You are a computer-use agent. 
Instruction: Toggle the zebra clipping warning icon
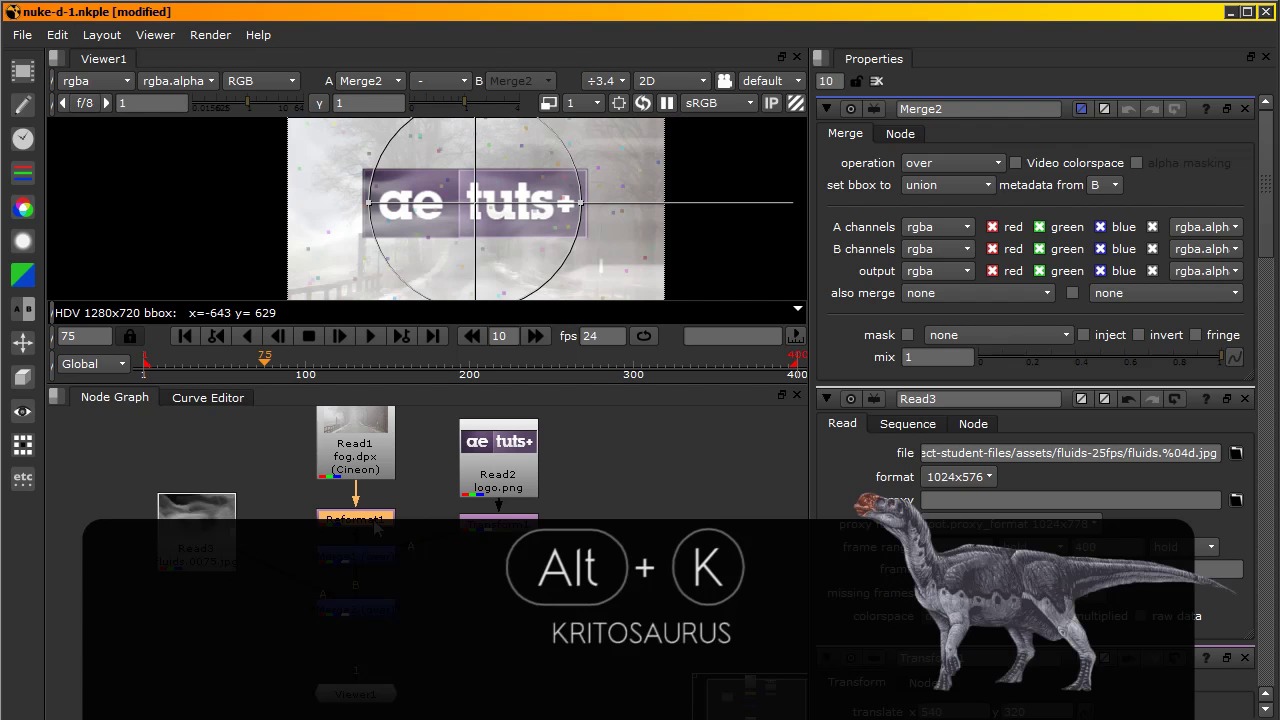coord(796,103)
